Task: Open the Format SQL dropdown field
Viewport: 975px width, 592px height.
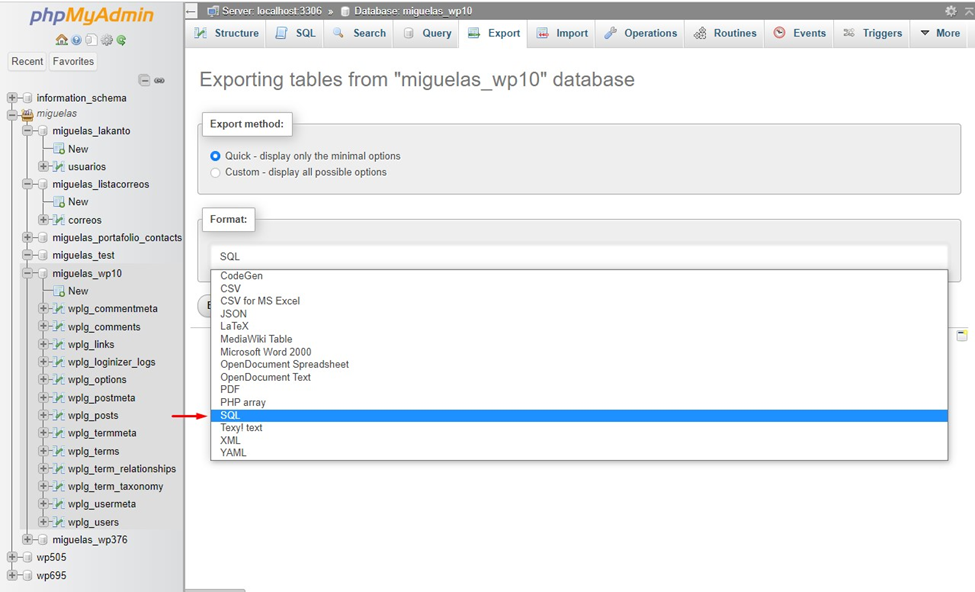Action: 579,256
